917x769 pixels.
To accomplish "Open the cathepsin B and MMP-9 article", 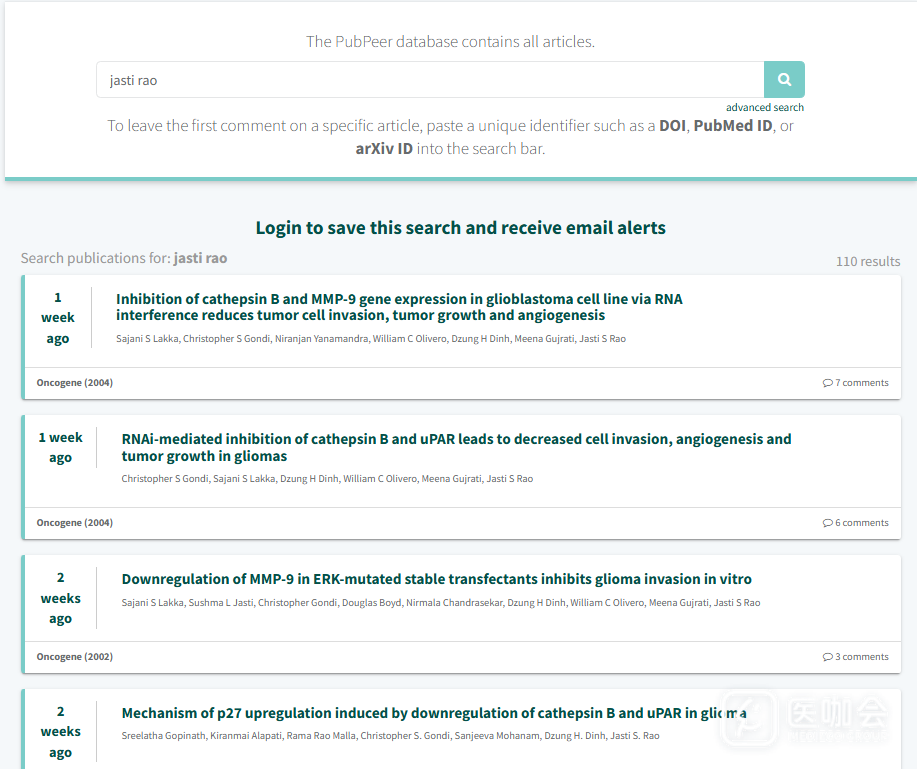I will coord(399,307).
